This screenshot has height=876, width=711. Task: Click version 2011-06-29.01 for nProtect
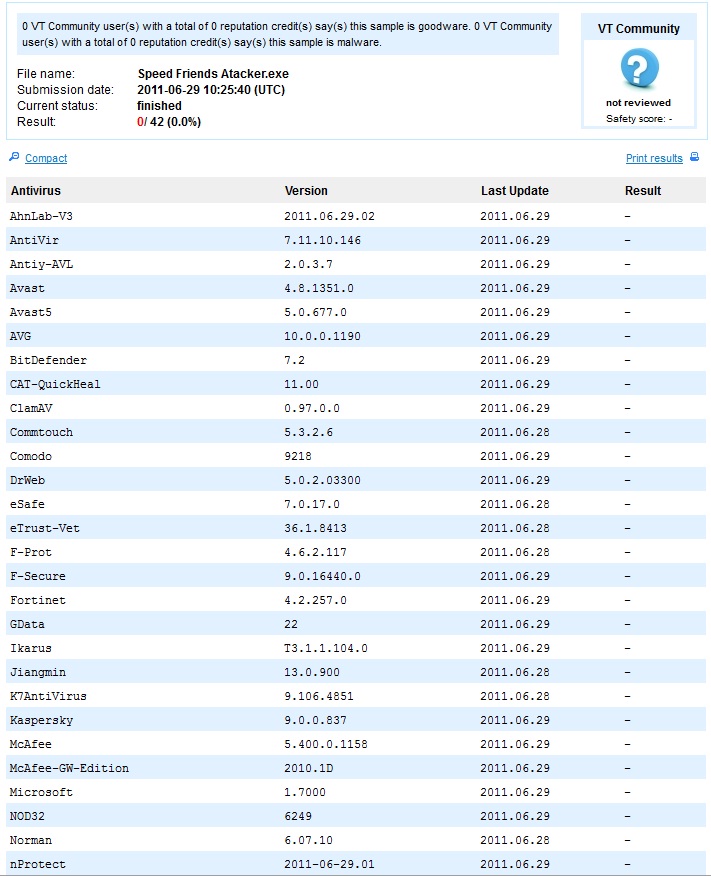pyautogui.click(x=330, y=865)
